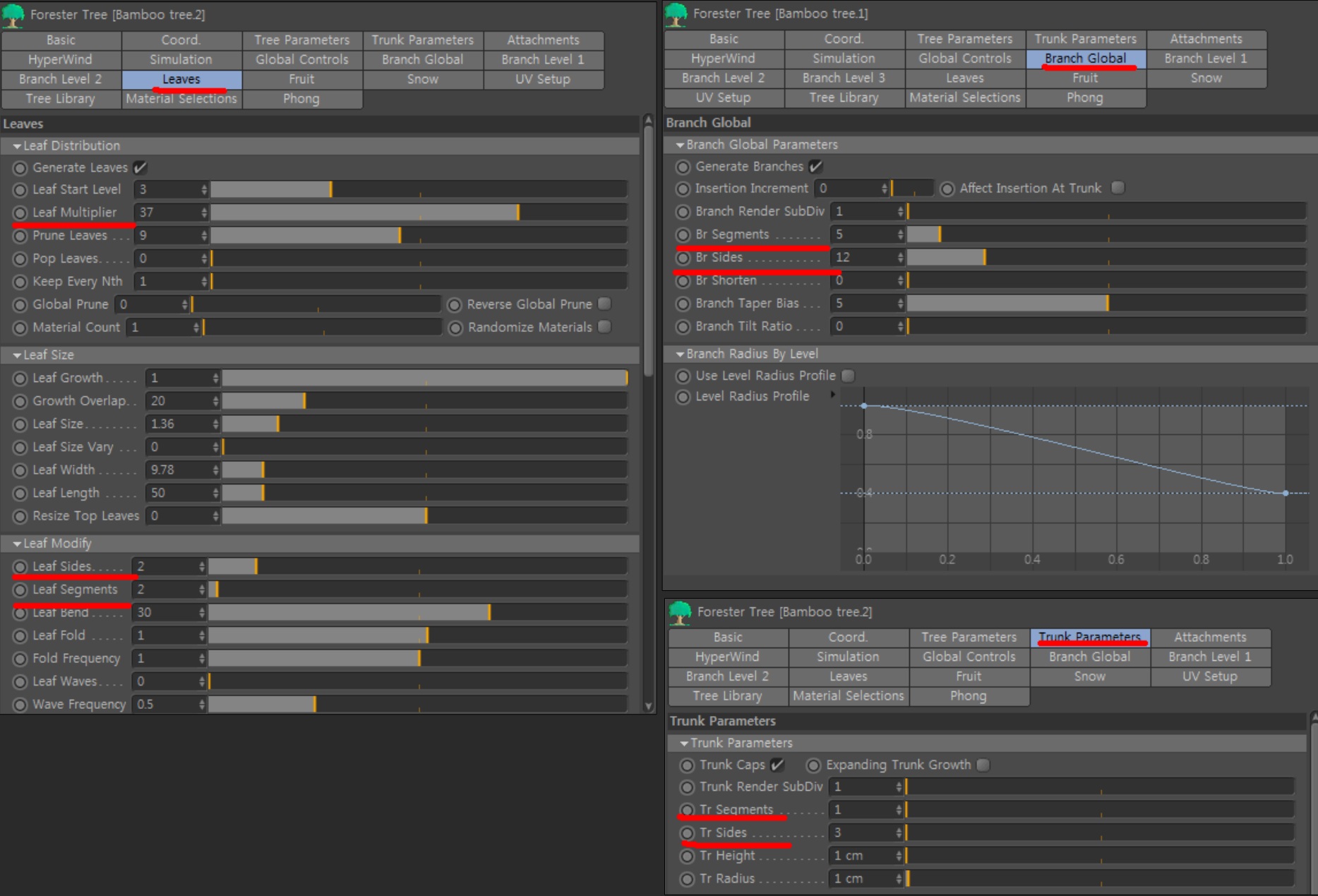Viewport: 1318px width, 896px height.
Task: Collapse the Leaf Distribution section
Action: pos(17,146)
